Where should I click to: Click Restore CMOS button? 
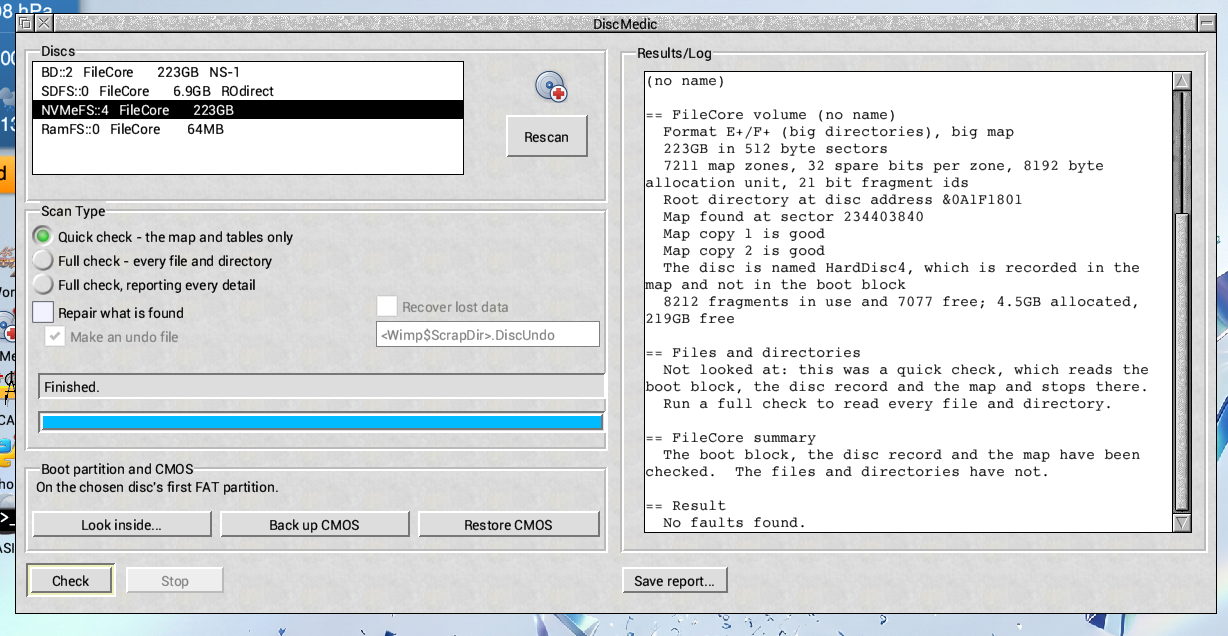(x=508, y=524)
